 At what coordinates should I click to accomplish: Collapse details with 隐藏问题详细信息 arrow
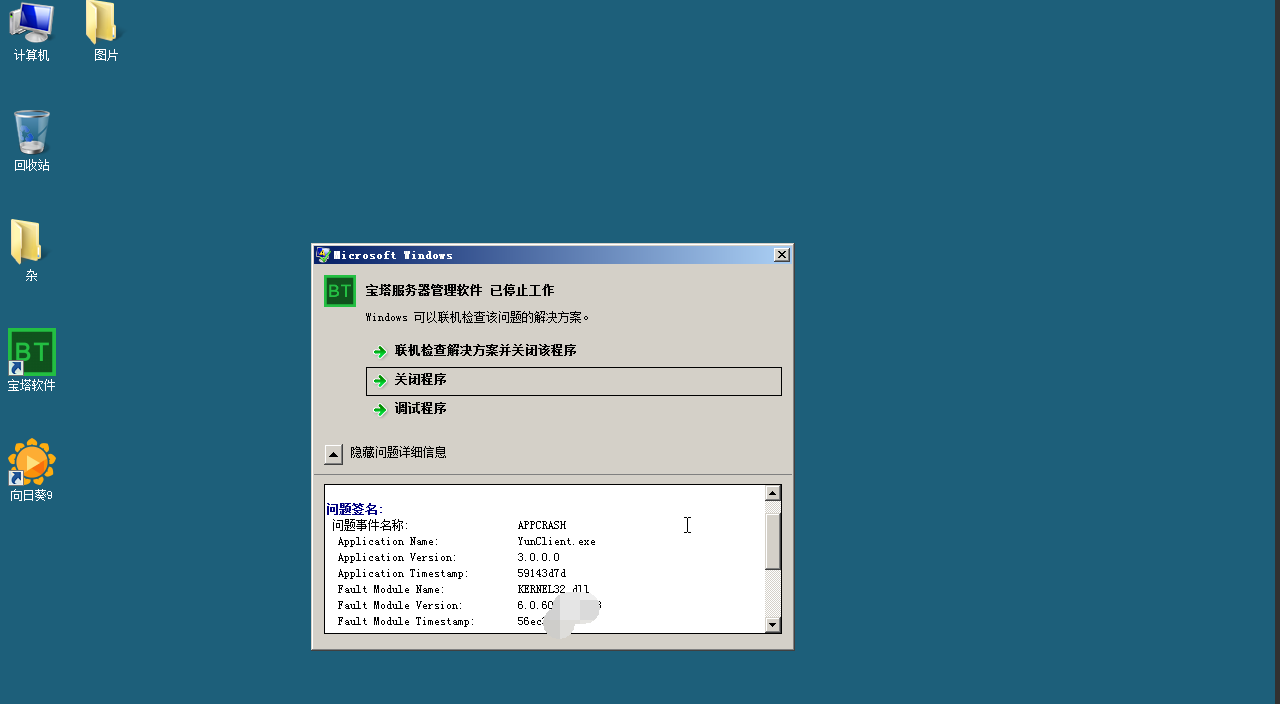point(334,454)
